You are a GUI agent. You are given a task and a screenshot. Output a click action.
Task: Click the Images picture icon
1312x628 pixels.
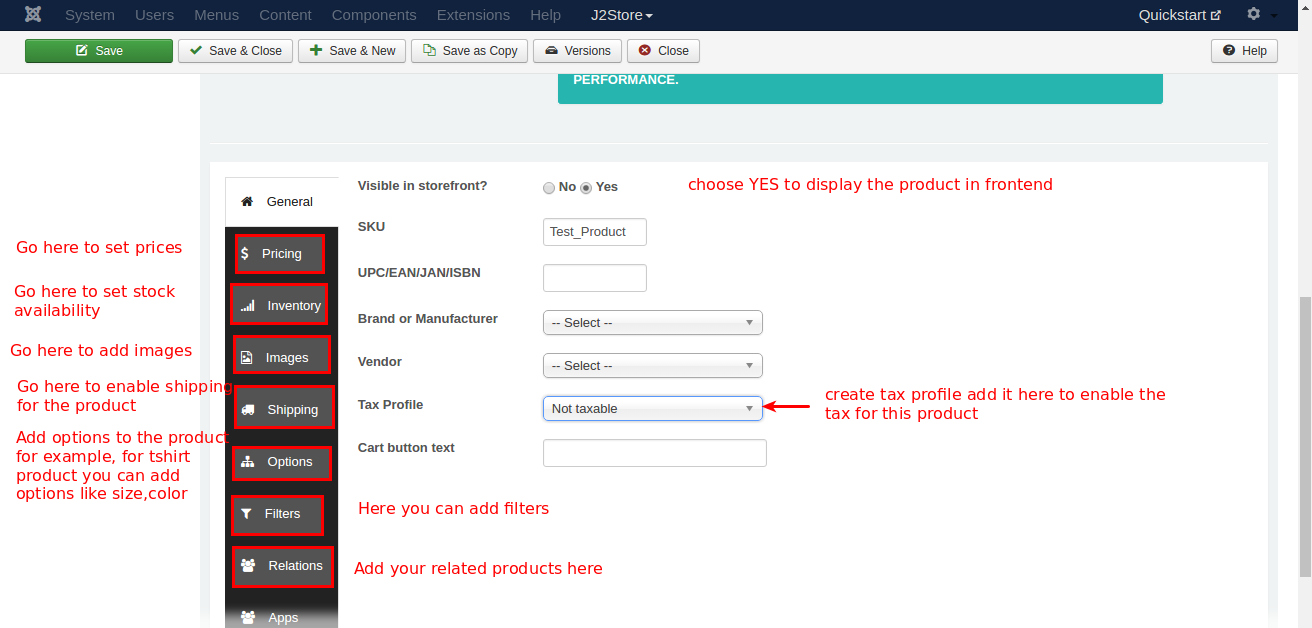point(246,358)
